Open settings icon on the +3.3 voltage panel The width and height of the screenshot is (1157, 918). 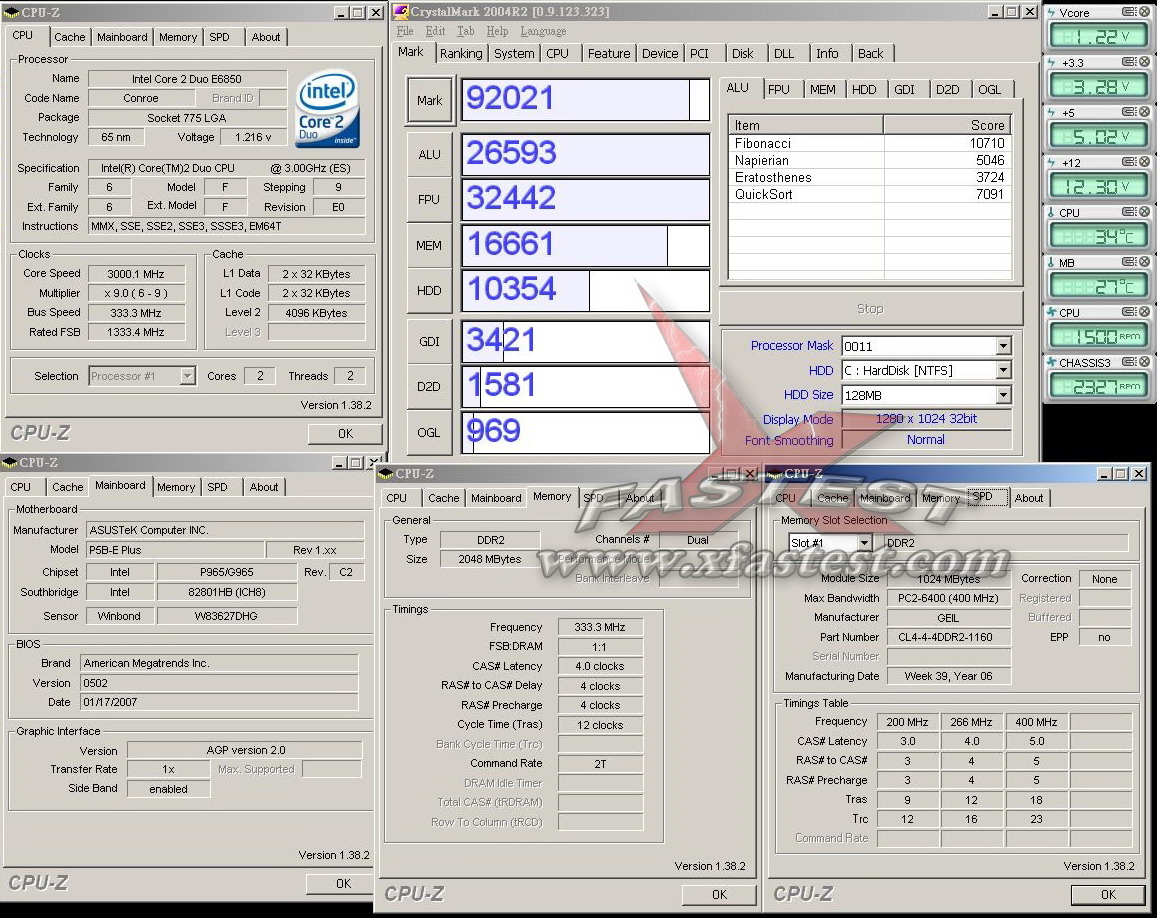click(1128, 62)
